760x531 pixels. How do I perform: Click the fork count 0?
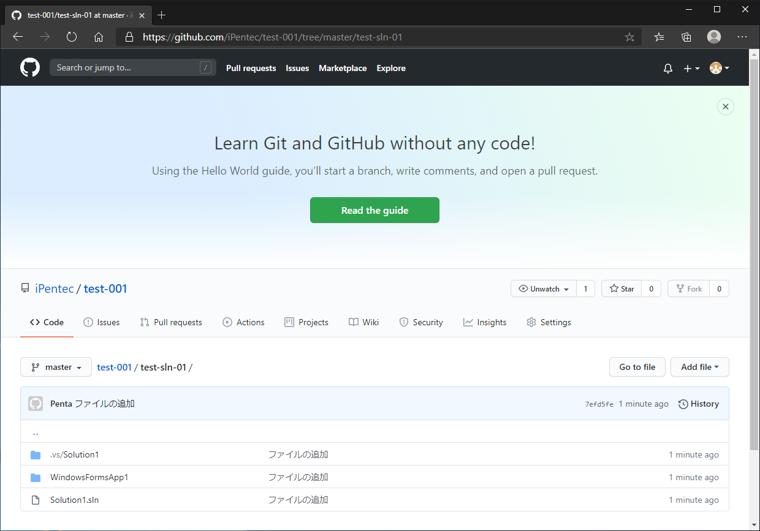(x=719, y=289)
